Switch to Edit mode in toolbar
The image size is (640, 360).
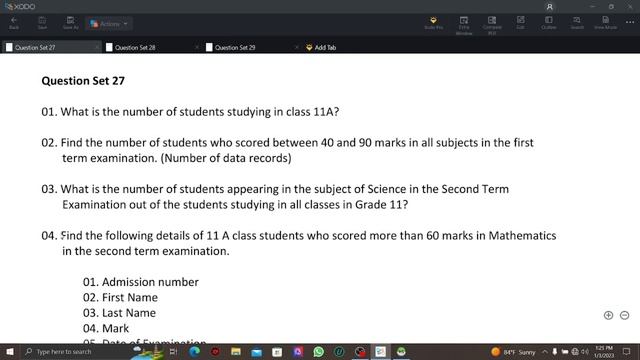tap(520, 22)
